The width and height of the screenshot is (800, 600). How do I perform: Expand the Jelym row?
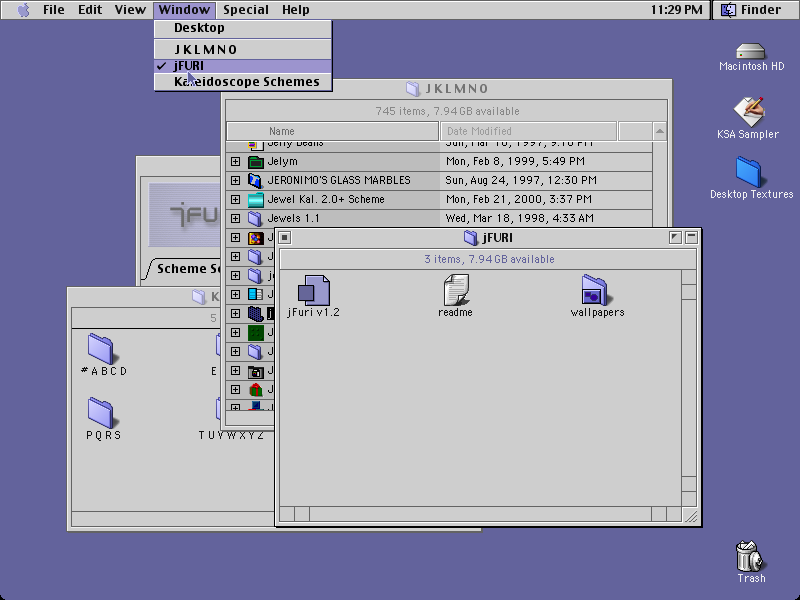(235, 162)
